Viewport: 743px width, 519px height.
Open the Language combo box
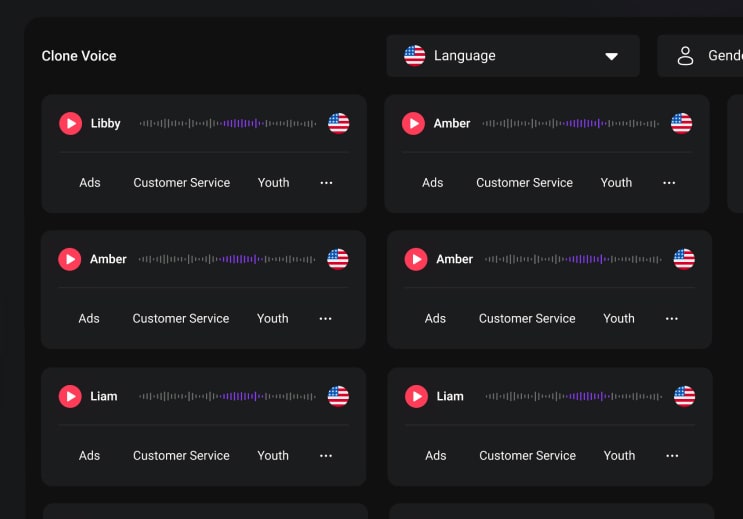point(512,56)
